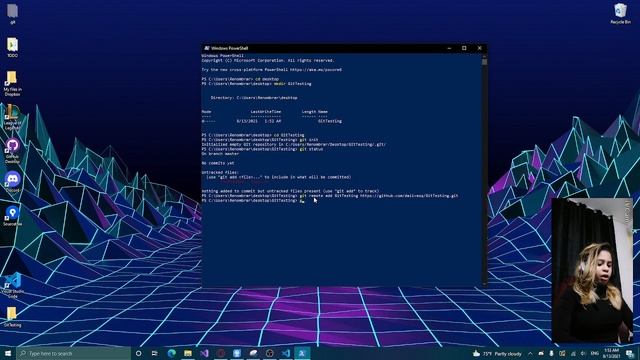
Task: Open the Recycle Bin
Action: click(620, 13)
